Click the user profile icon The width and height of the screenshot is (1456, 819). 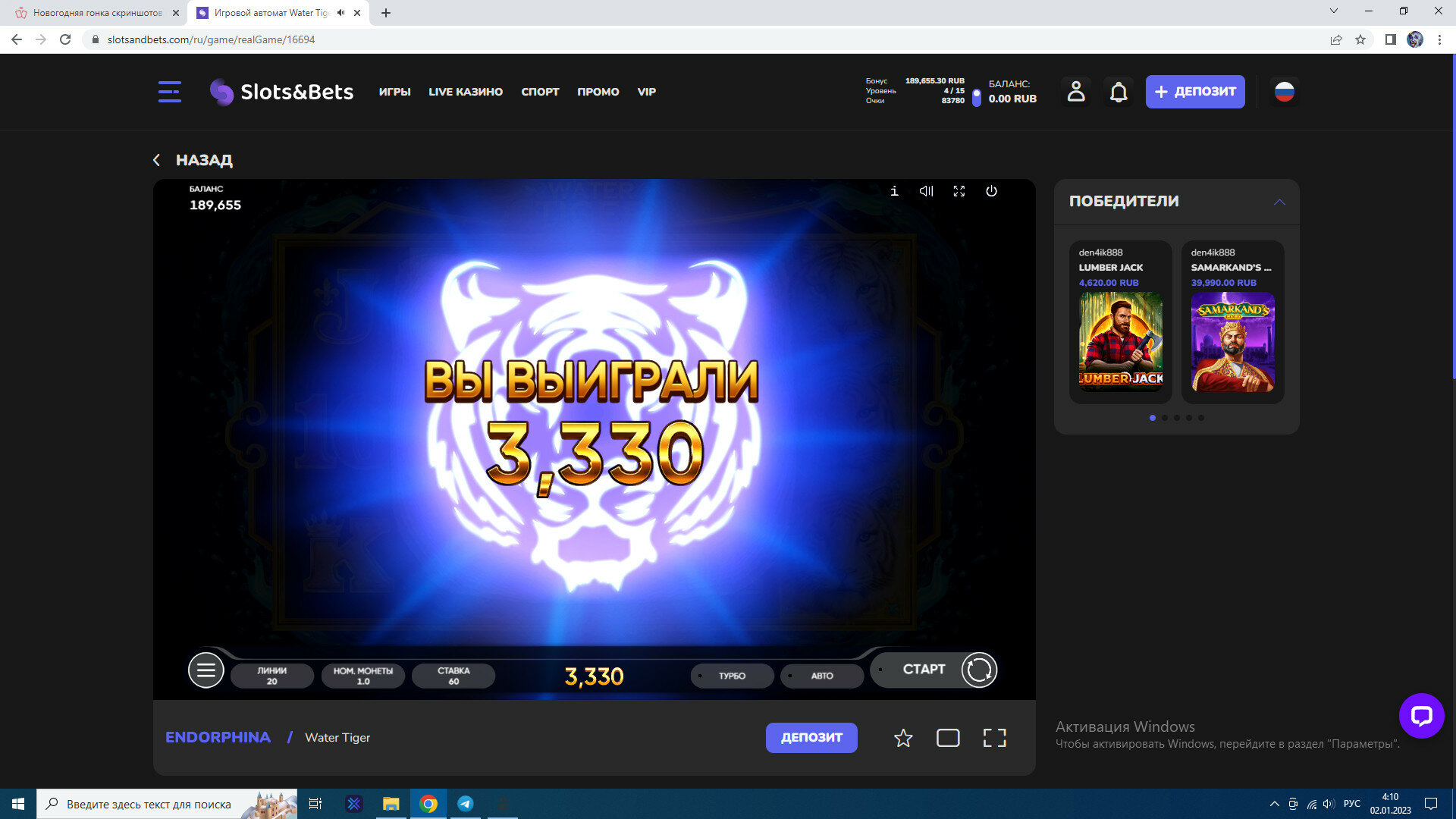(1076, 92)
